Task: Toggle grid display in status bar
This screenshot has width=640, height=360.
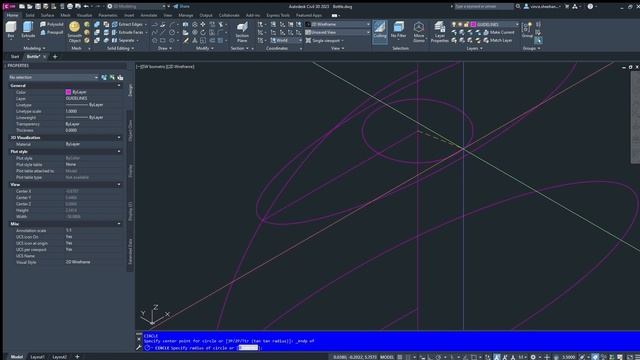Action: [x=400, y=357]
